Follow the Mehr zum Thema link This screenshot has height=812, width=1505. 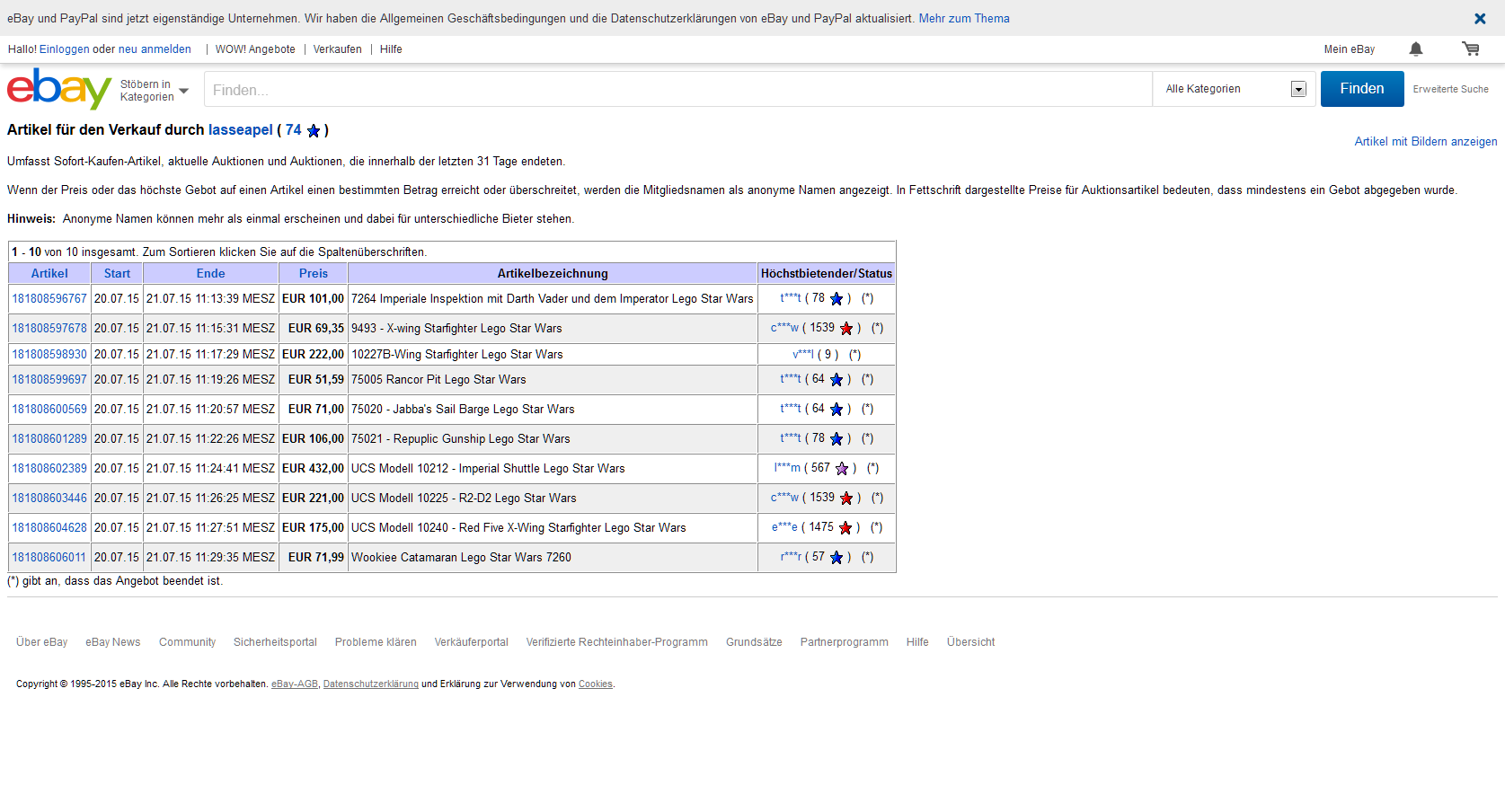964,18
